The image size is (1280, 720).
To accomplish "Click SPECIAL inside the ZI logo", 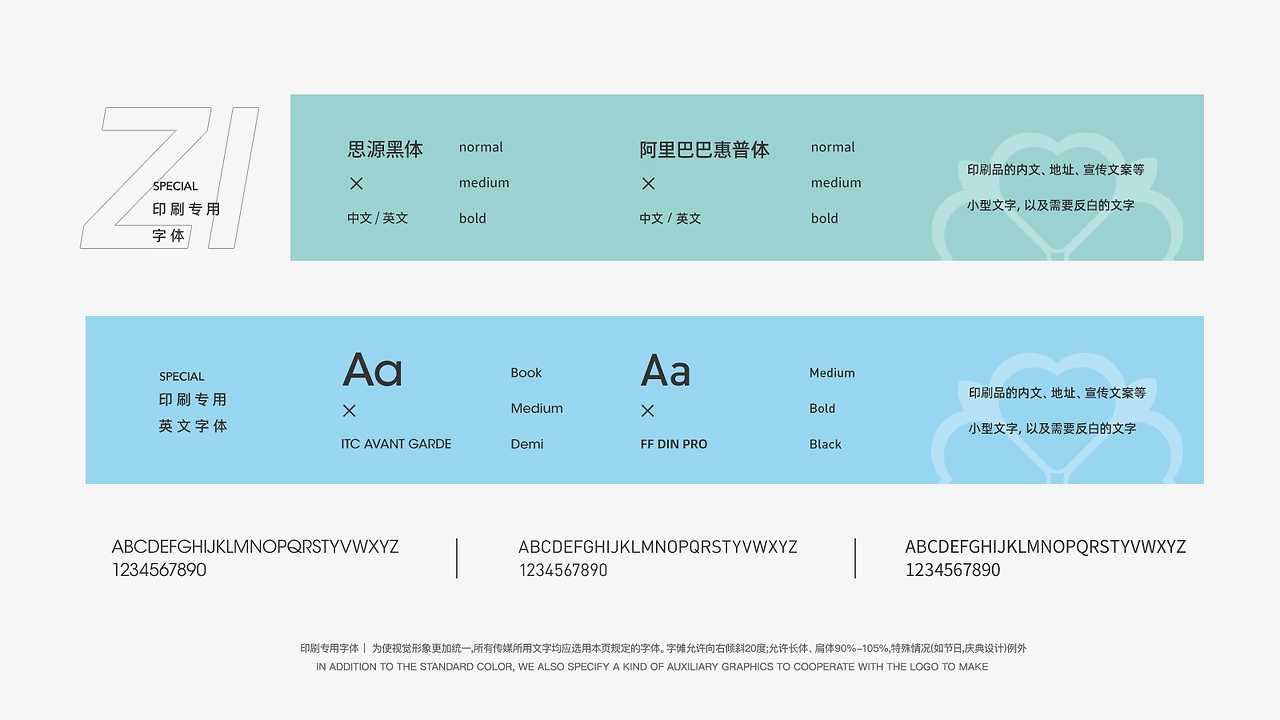I will tap(175, 186).
